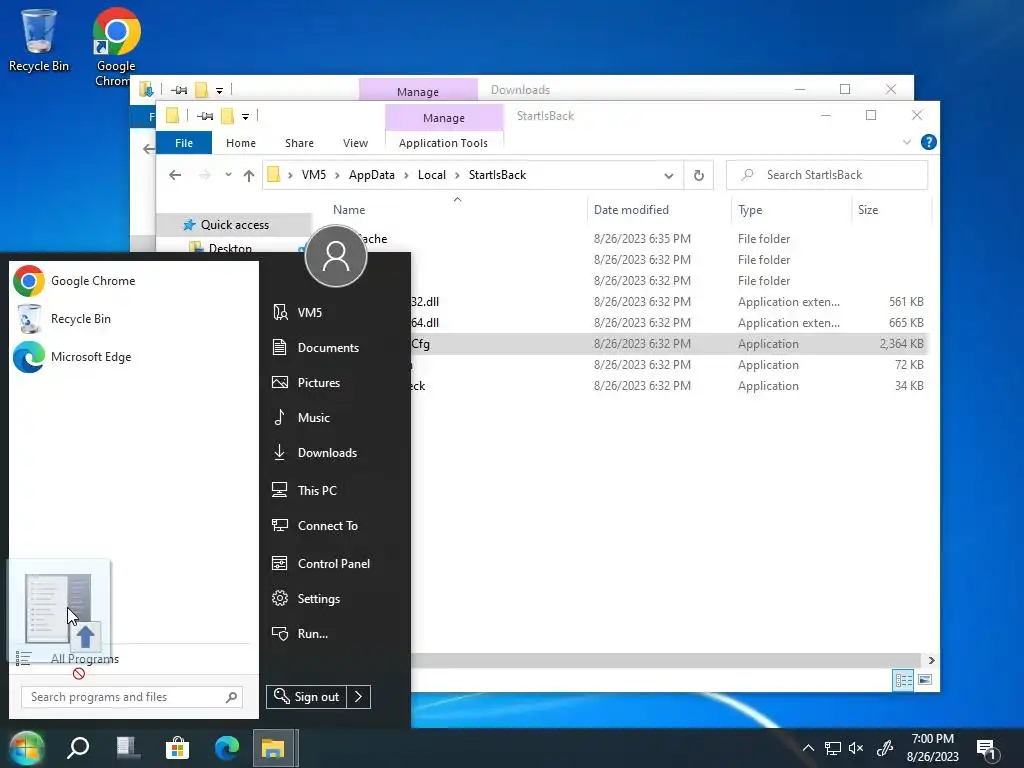Customize Quick Access Toolbar dropdown in StartIsBack
Screen dimensions: 1024x768
246,117
